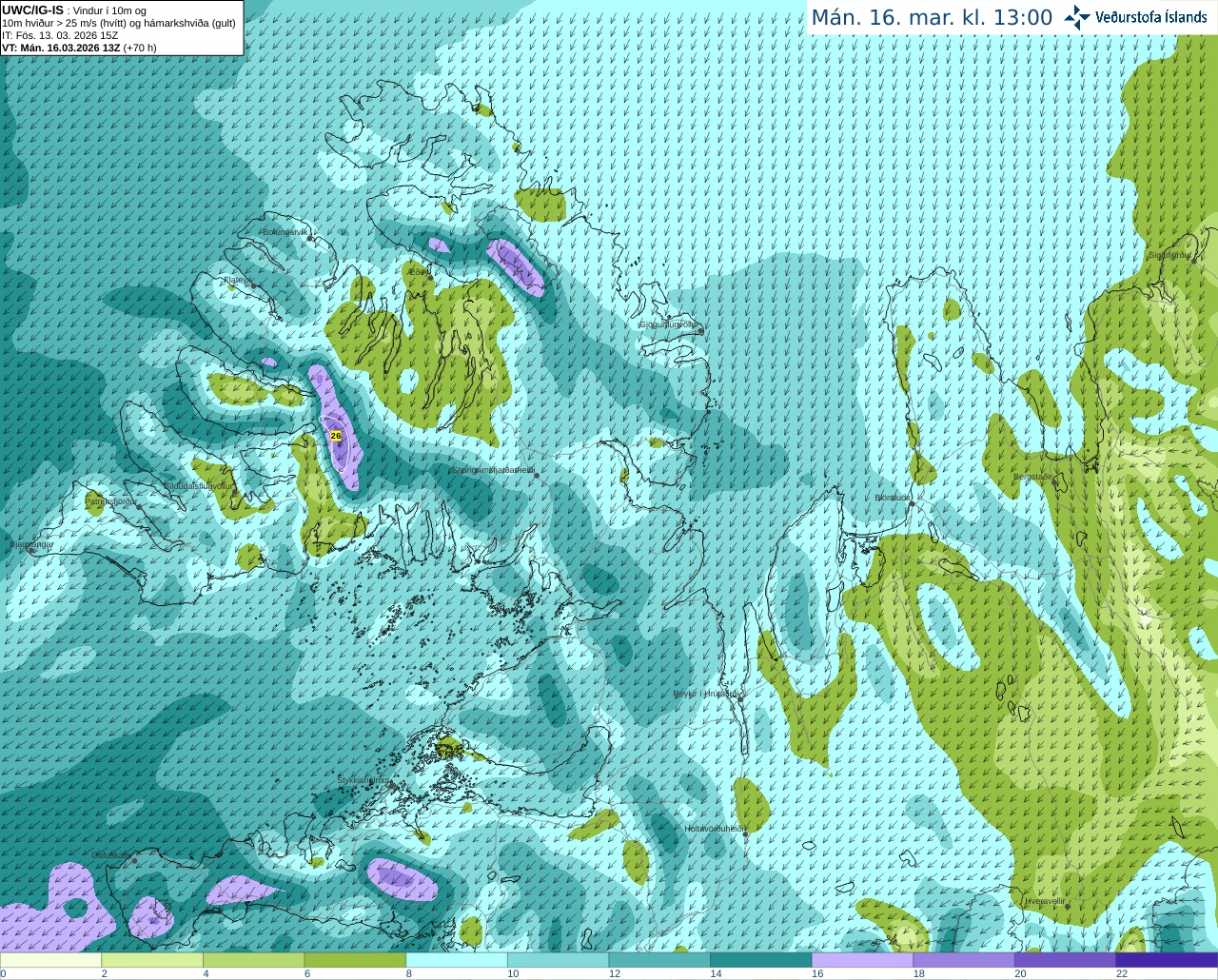Viewport: 1218px width, 980px height.
Task: Click legend tick value 20
Action: [x=1020, y=973]
